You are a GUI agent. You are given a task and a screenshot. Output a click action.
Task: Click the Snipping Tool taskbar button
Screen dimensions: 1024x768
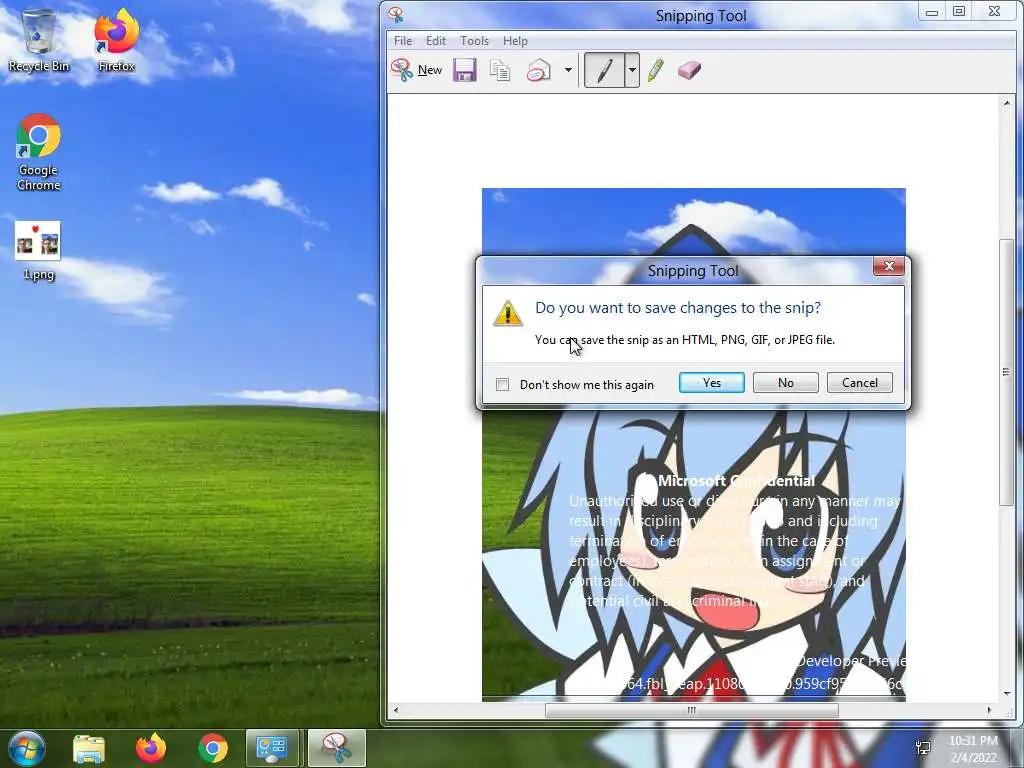pyautogui.click(x=336, y=748)
